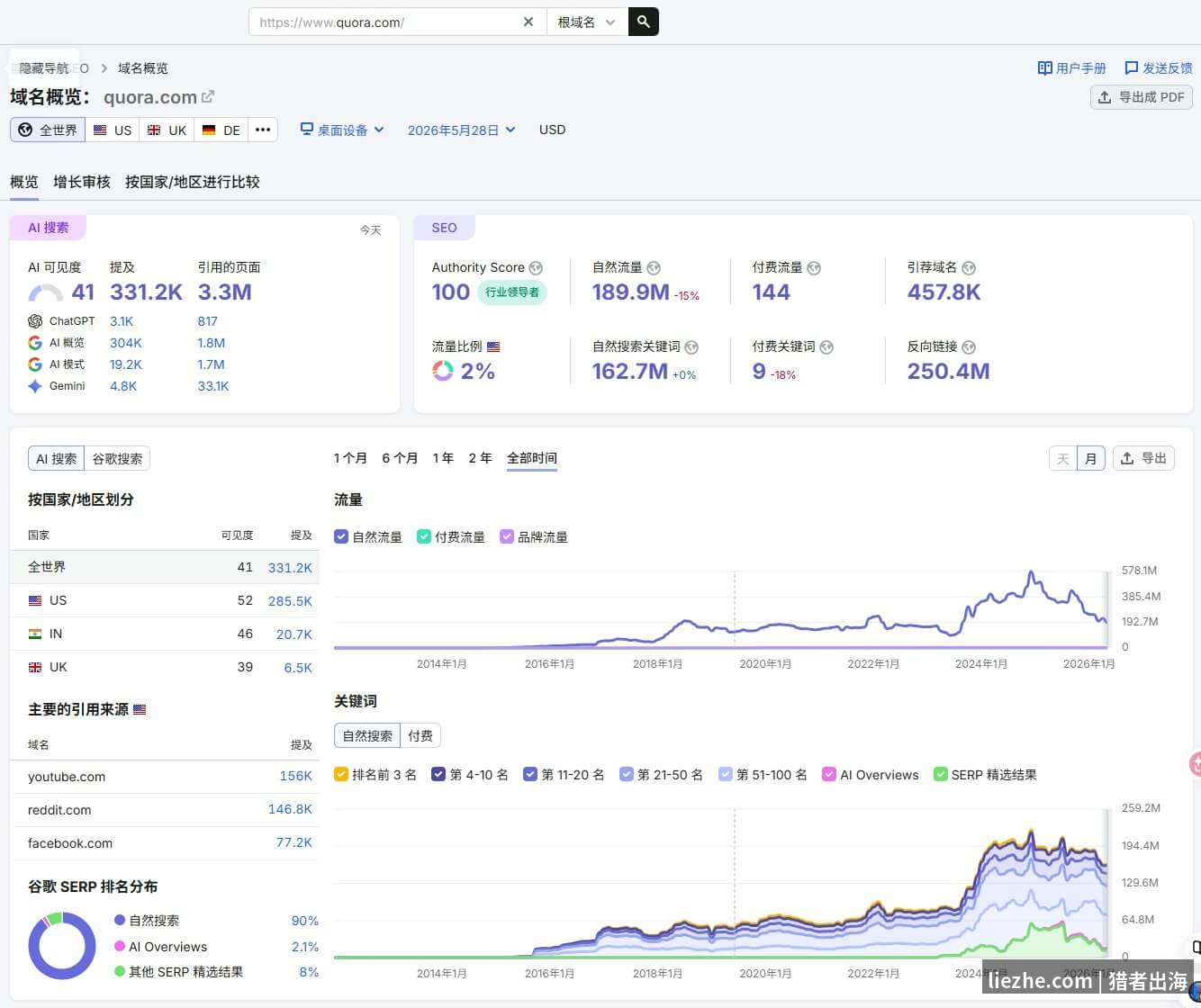Select 全部时间 time range
This screenshot has height=1008, width=1201.
(x=532, y=458)
